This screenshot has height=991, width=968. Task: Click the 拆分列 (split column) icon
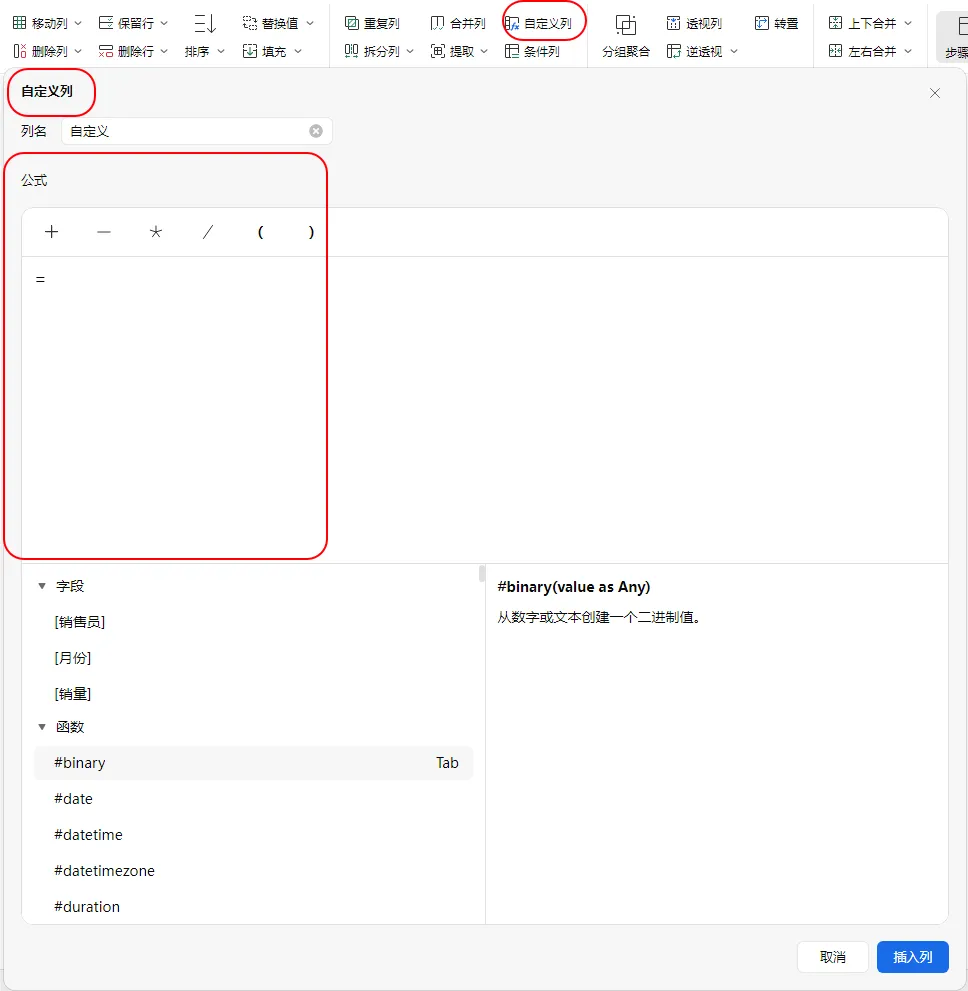pos(351,51)
